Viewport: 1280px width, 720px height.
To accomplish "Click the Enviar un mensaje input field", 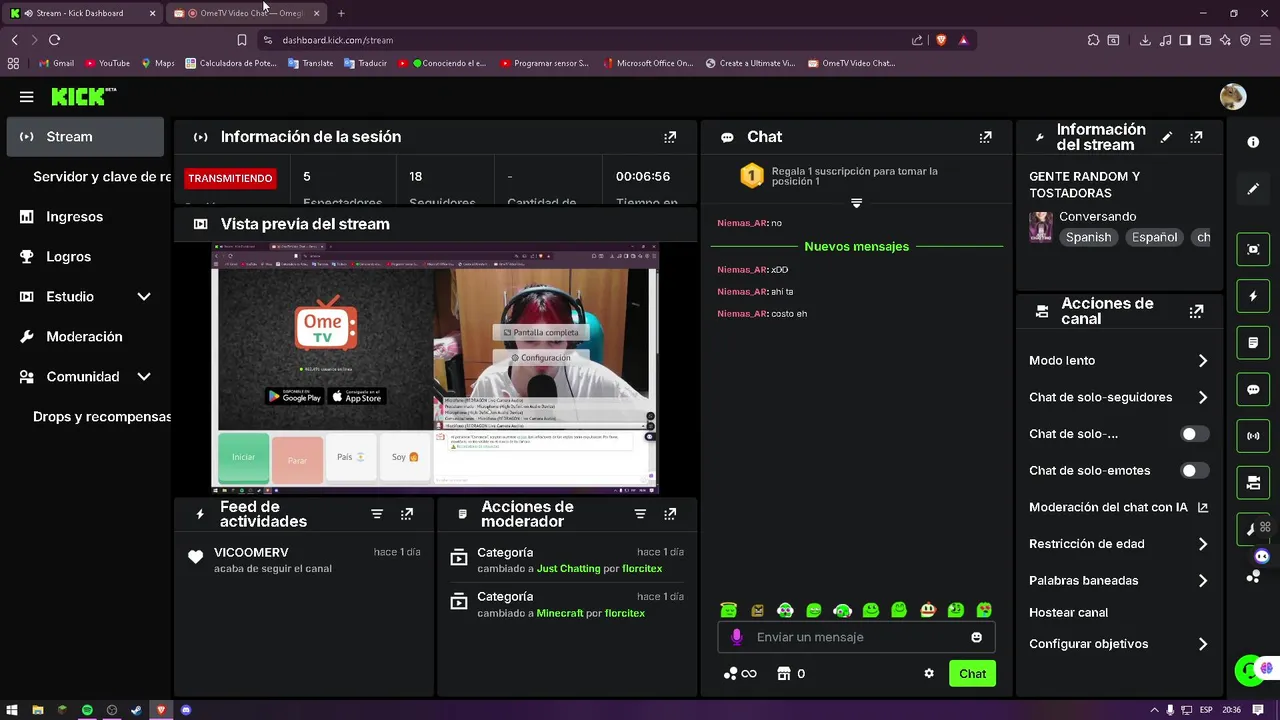I will 857,637.
